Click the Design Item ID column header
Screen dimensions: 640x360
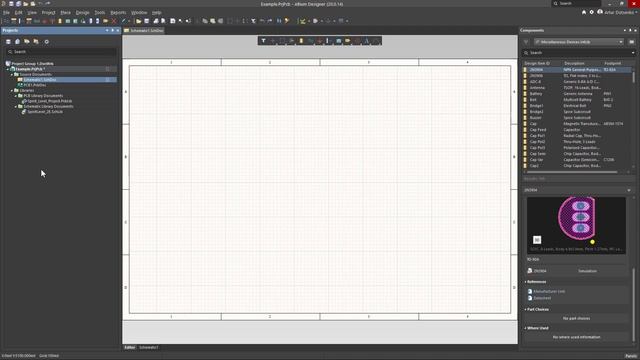(x=537, y=64)
